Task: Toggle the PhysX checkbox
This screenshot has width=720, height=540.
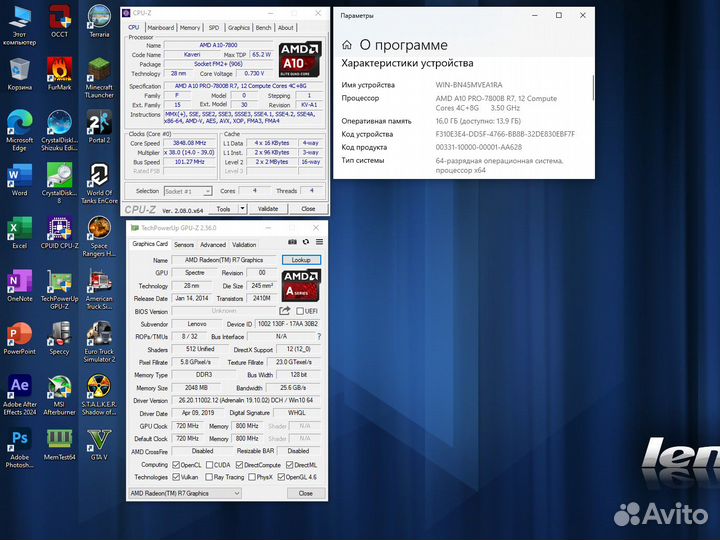Action: coord(252,477)
